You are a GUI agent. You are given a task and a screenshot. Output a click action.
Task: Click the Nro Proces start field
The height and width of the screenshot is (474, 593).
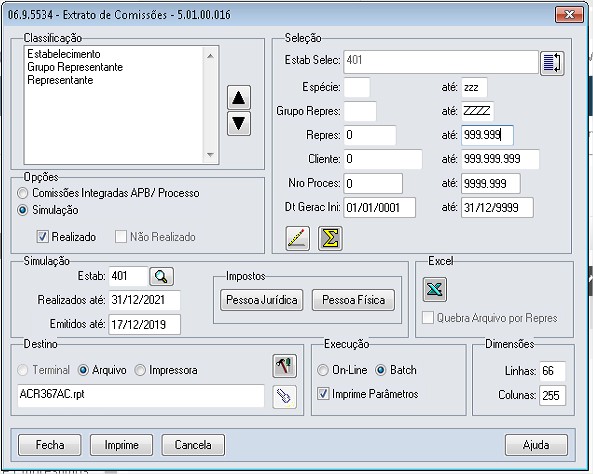tap(373, 183)
